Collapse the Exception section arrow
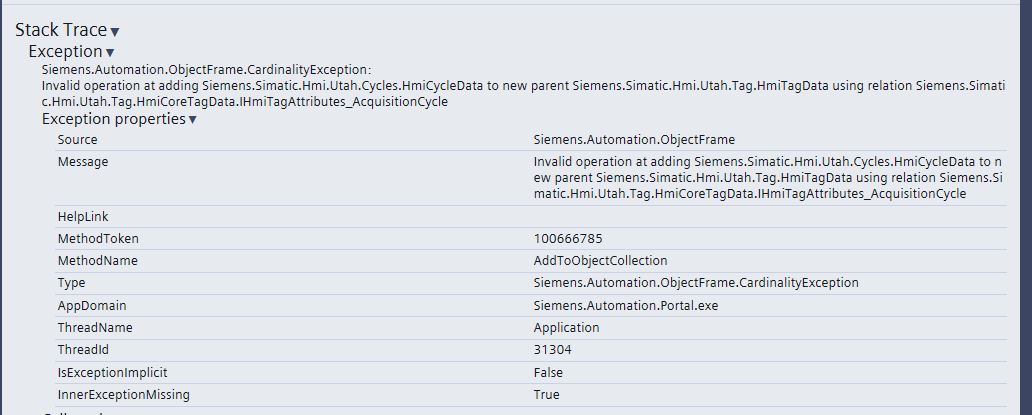 click(110, 53)
